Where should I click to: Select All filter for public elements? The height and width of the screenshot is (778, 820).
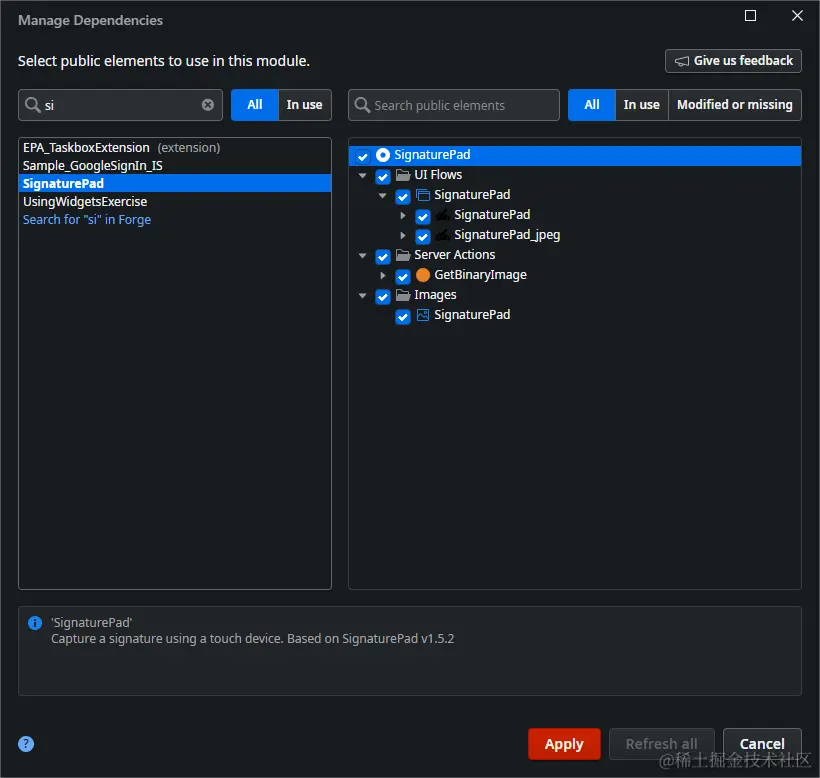591,105
